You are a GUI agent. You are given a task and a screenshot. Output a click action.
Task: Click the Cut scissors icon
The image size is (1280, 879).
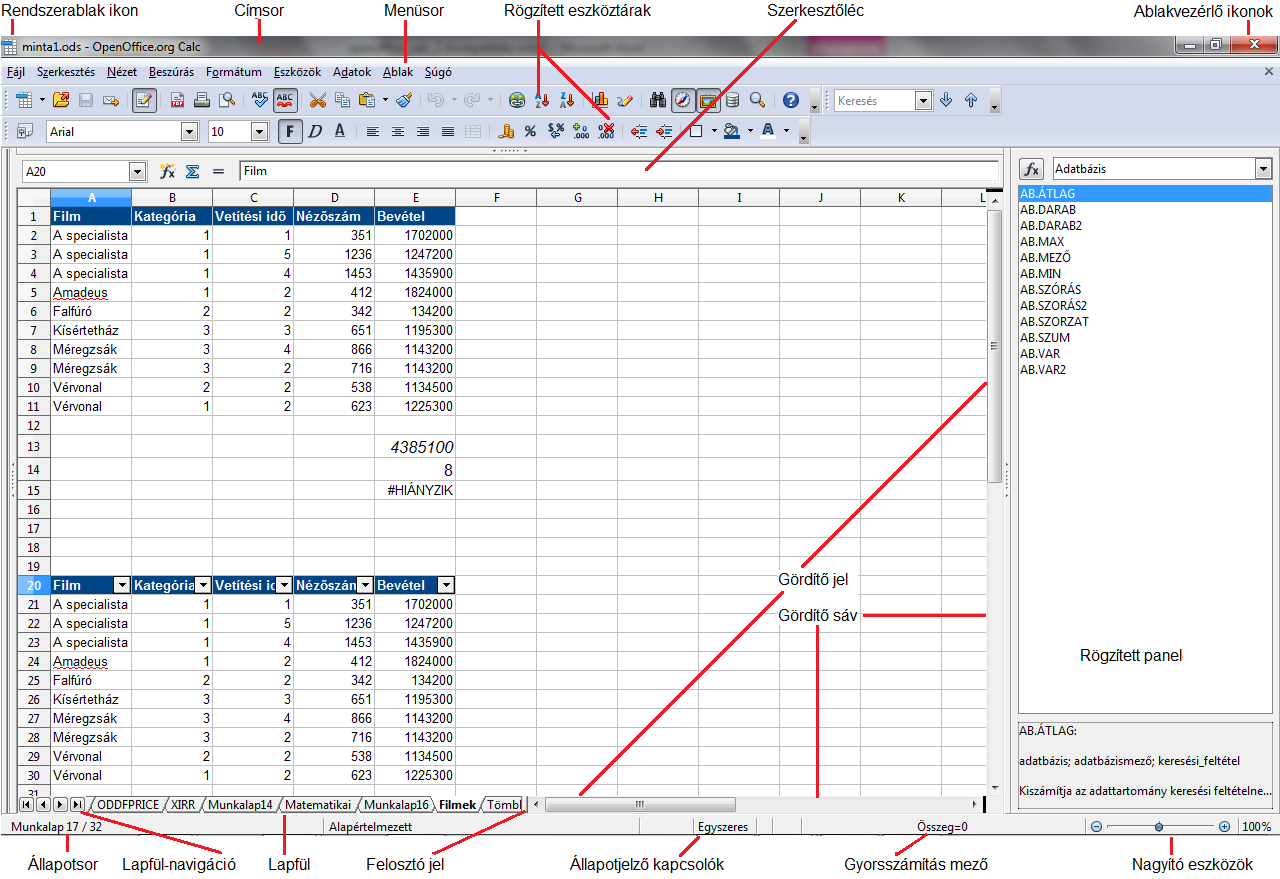point(318,100)
